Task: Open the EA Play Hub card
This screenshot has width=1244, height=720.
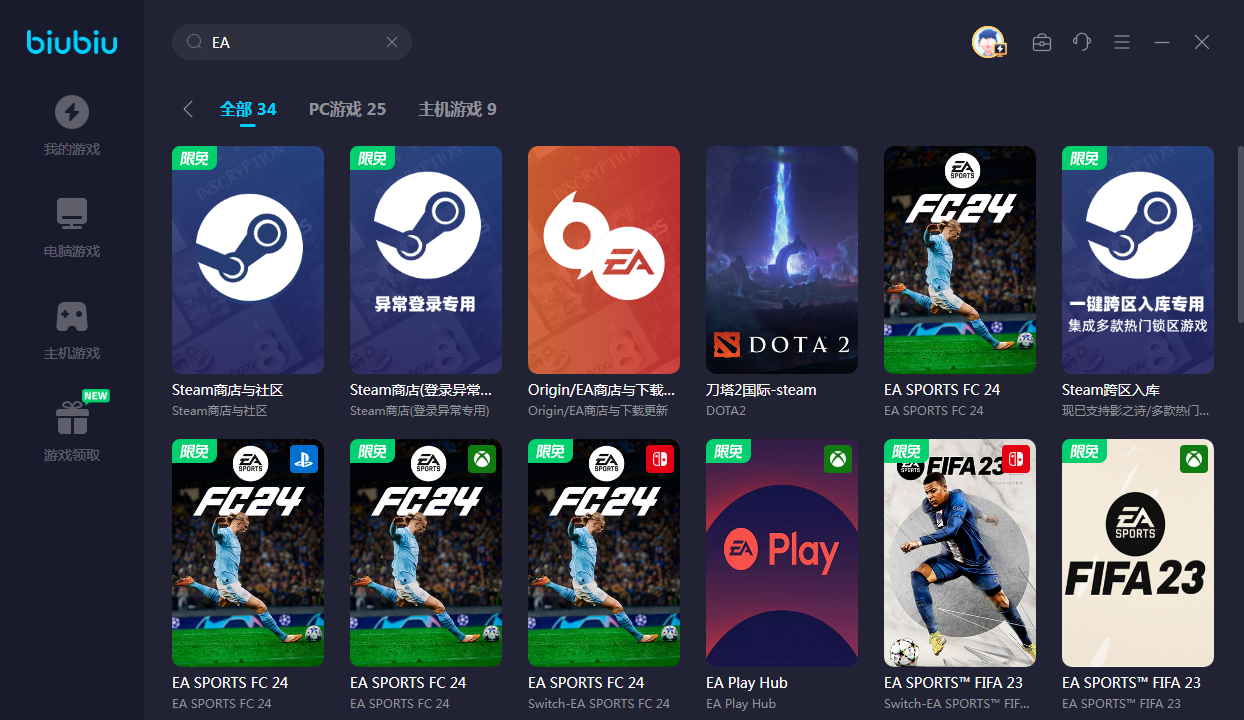Action: 781,552
